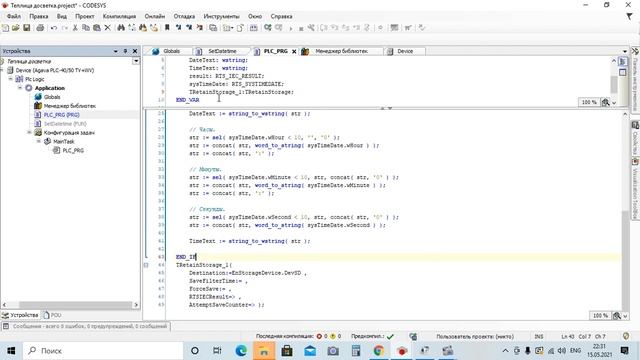Collapse the Plc Logic tree node

click(x=11, y=79)
